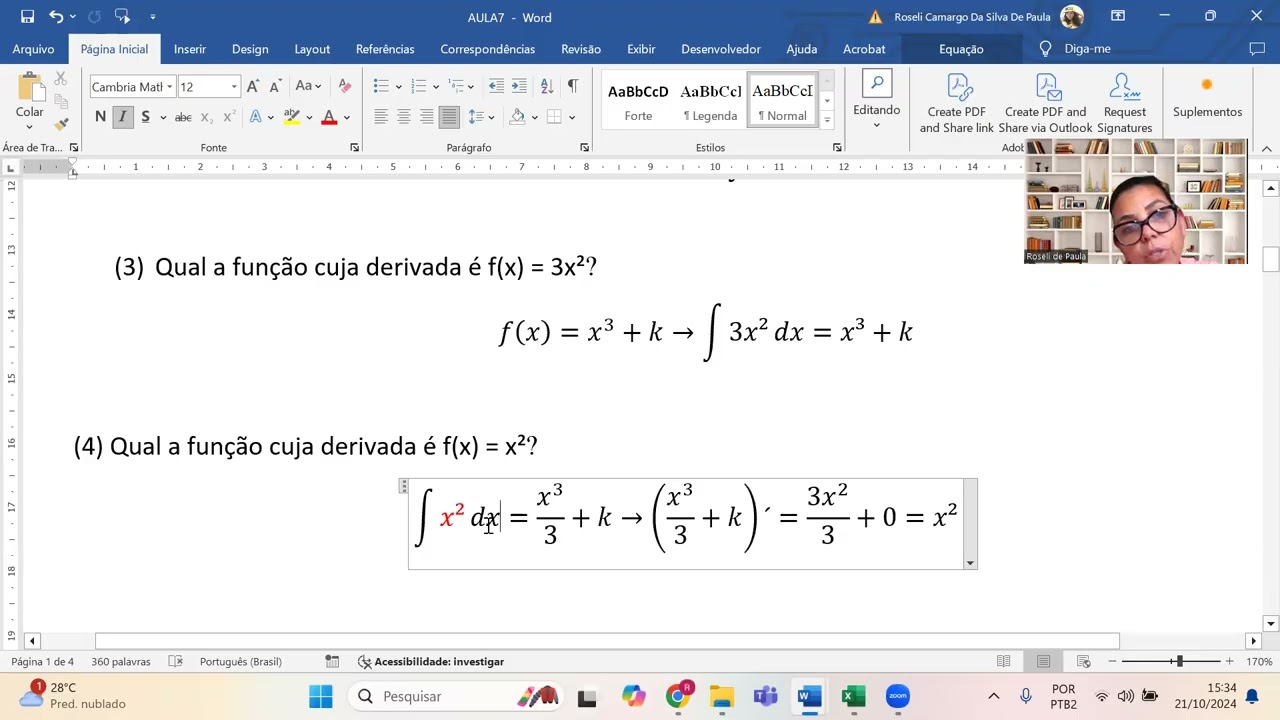Screen dimensions: 1280x720
Task: Toggle strikethrough (abc) formatting
Action: coord(183,117)
